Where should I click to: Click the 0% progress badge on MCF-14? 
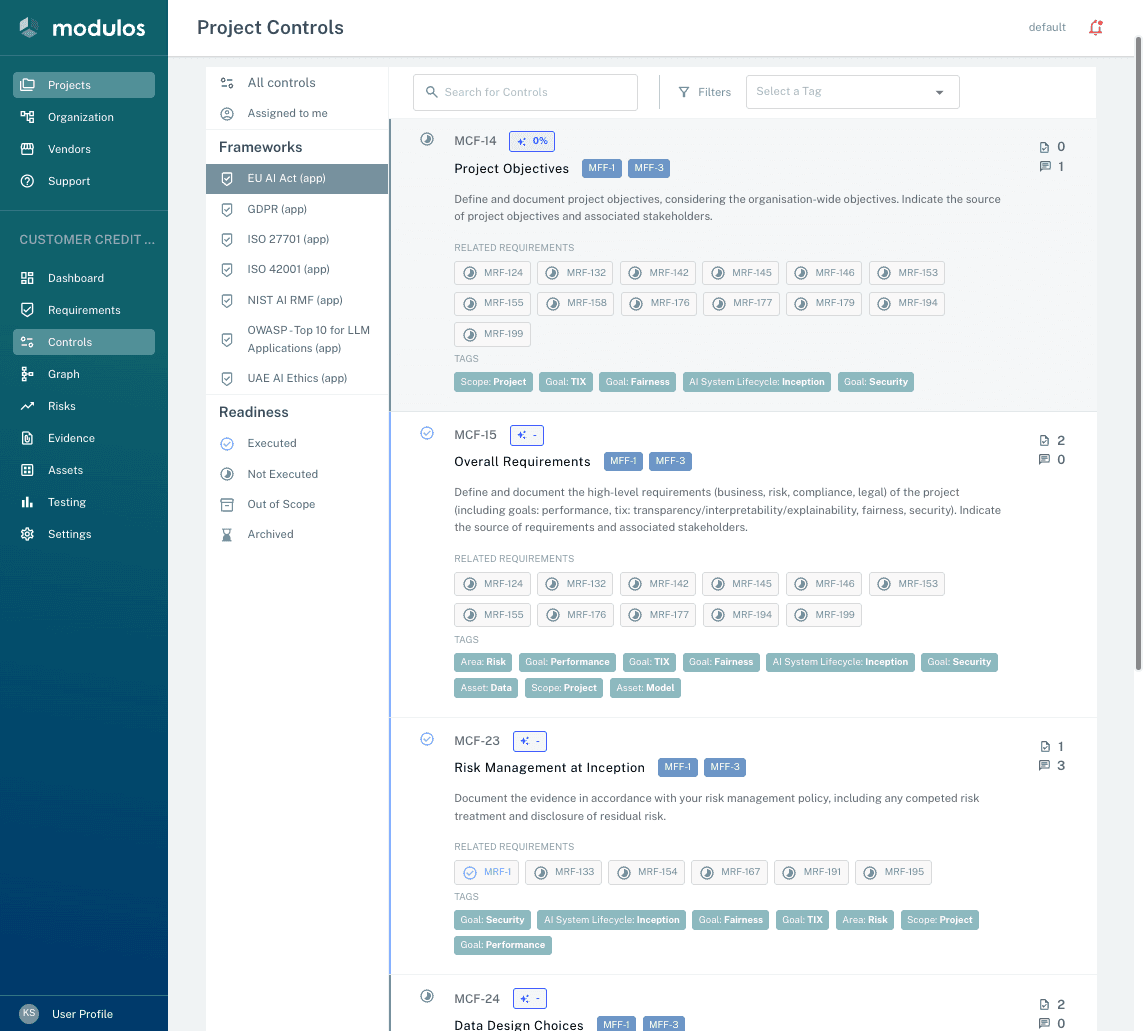point(531,140)
